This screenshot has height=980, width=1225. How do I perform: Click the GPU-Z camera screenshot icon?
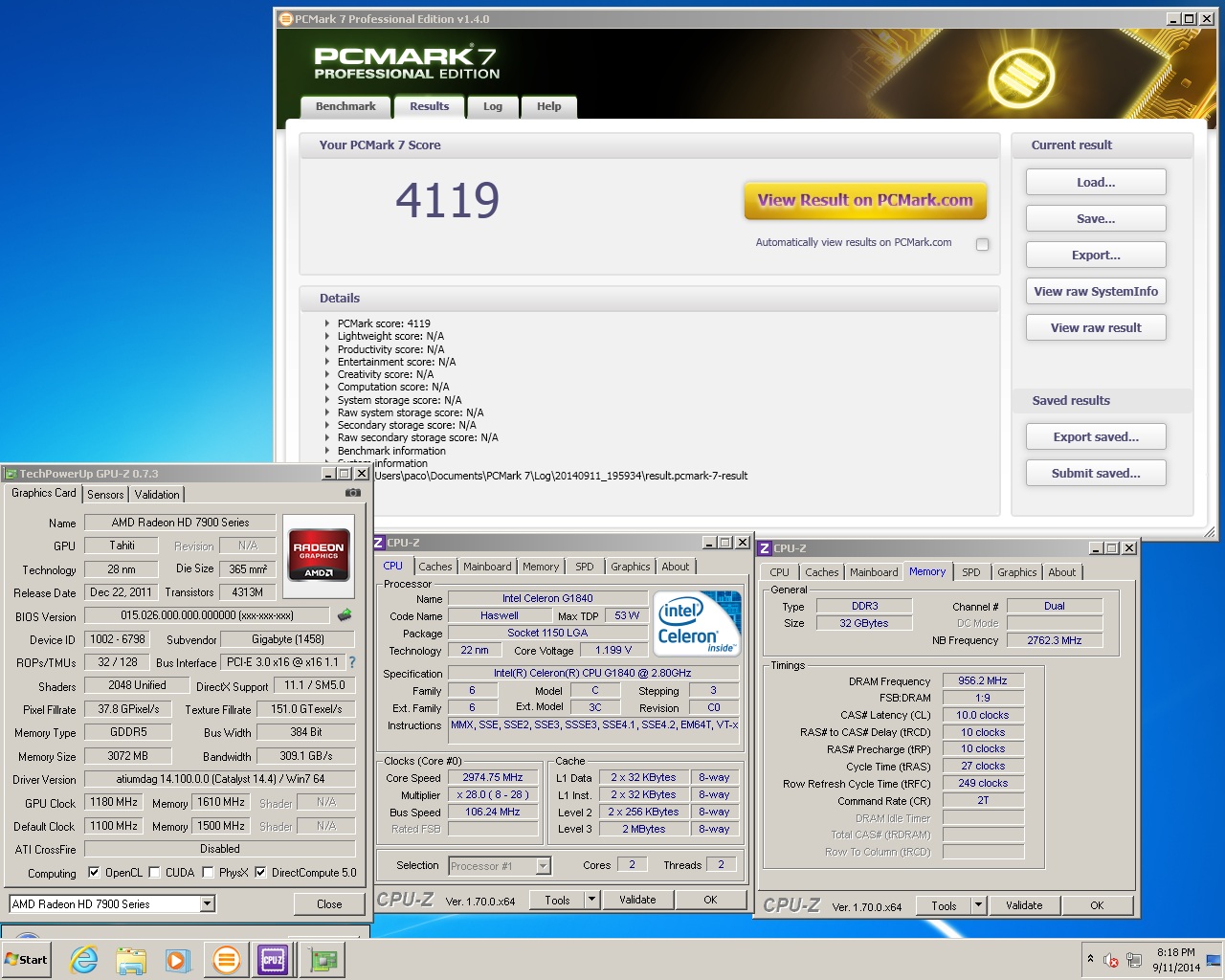[x=353, y=493]
